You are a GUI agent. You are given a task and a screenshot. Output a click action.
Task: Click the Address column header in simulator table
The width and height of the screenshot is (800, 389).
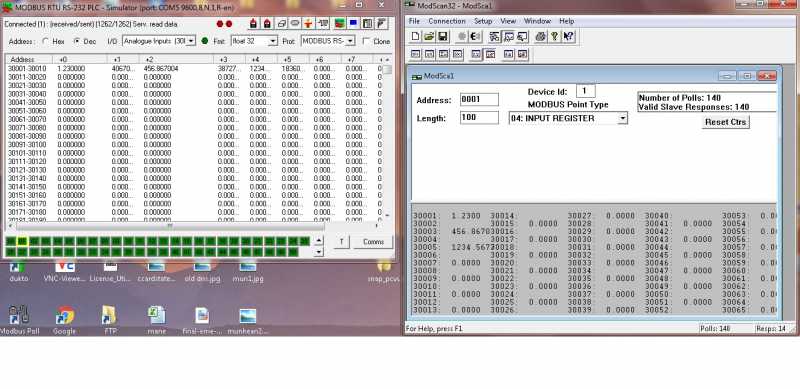pos(29,60)
